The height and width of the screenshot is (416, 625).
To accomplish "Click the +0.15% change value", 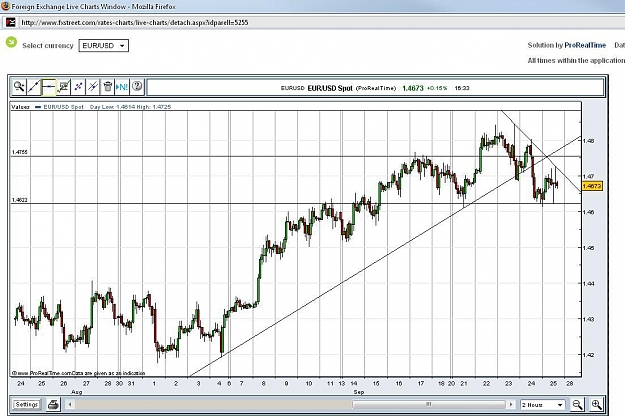I will (x=437, y=88).
